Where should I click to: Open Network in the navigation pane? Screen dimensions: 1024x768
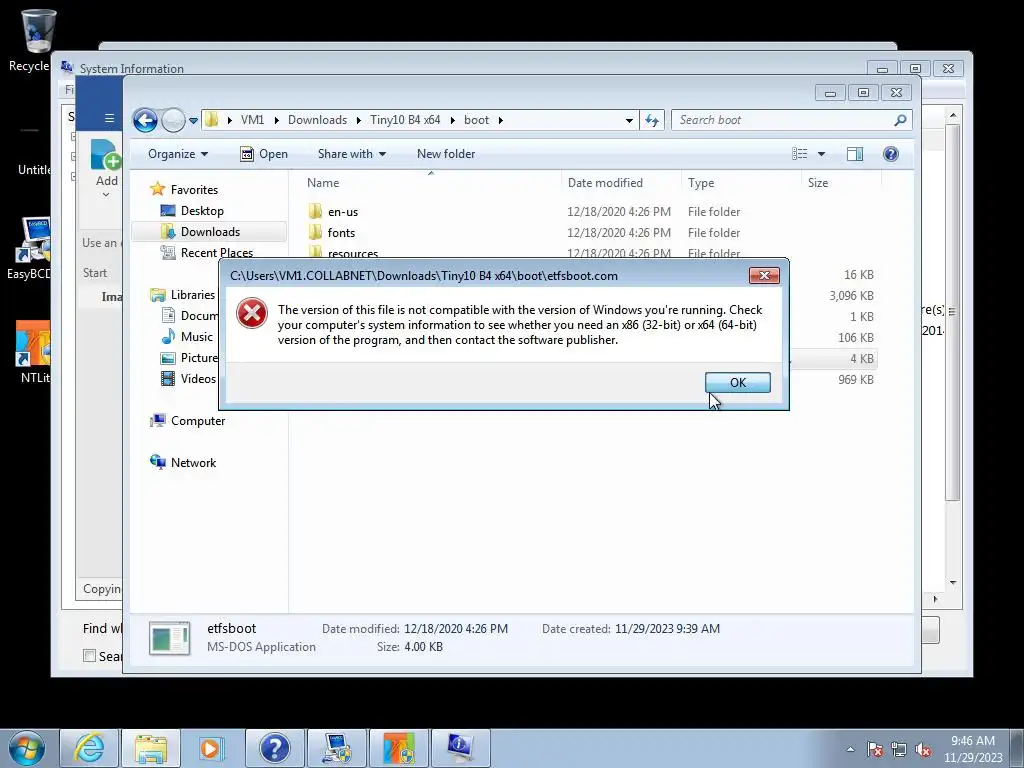click(x=193, y=462)
